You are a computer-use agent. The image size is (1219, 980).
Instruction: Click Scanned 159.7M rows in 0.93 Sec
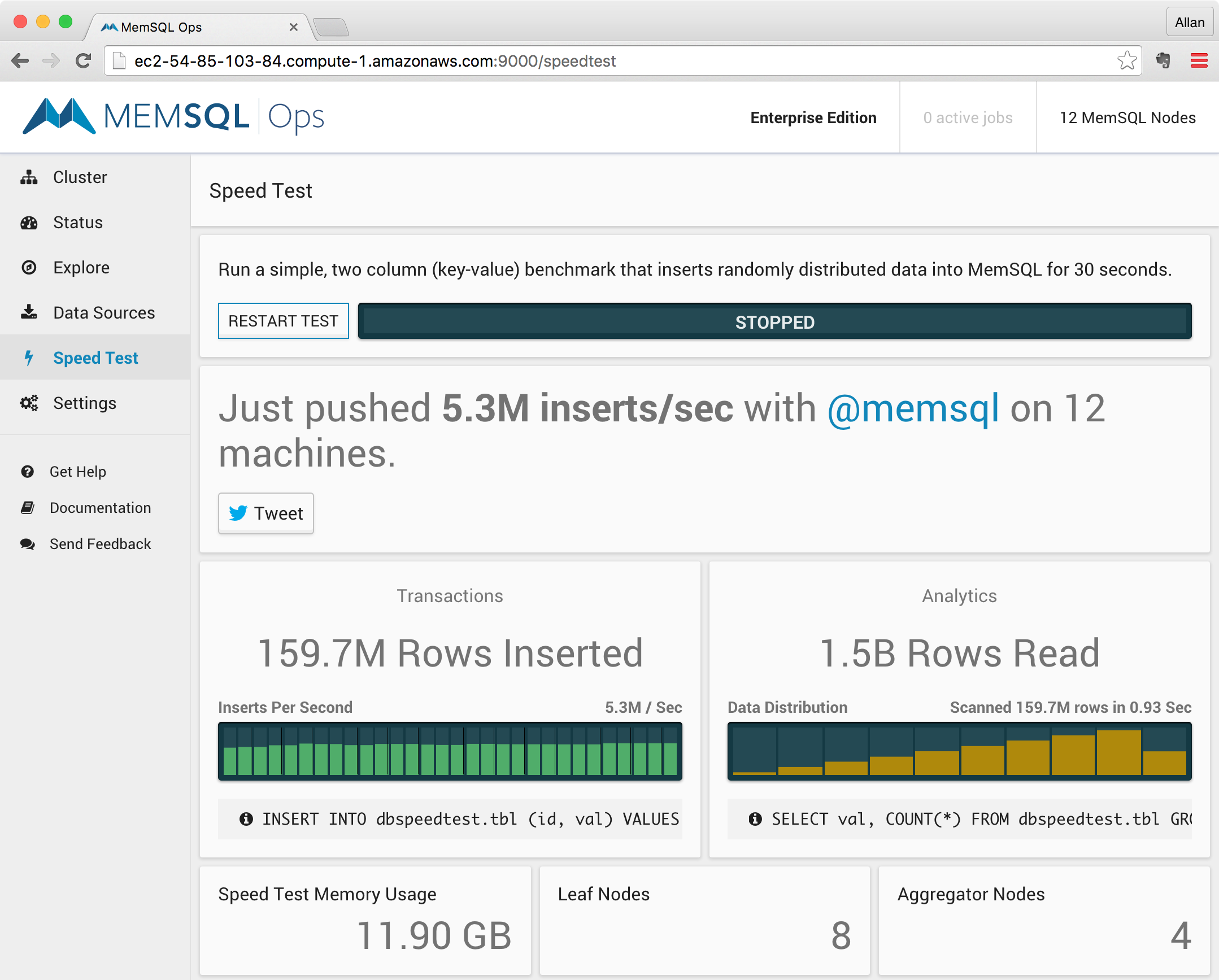tap(1070, 707)
